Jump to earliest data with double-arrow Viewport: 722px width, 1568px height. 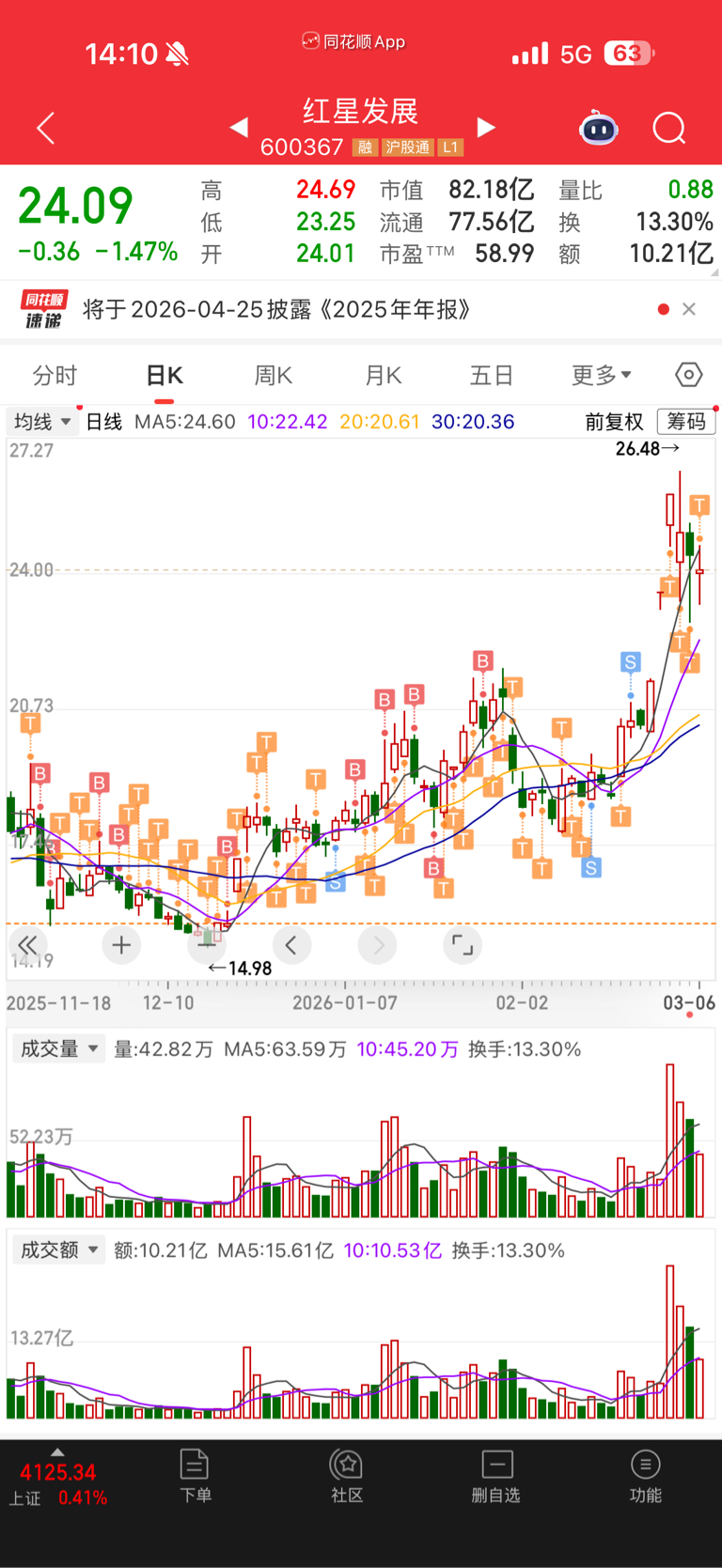click(x=27, y=945)
